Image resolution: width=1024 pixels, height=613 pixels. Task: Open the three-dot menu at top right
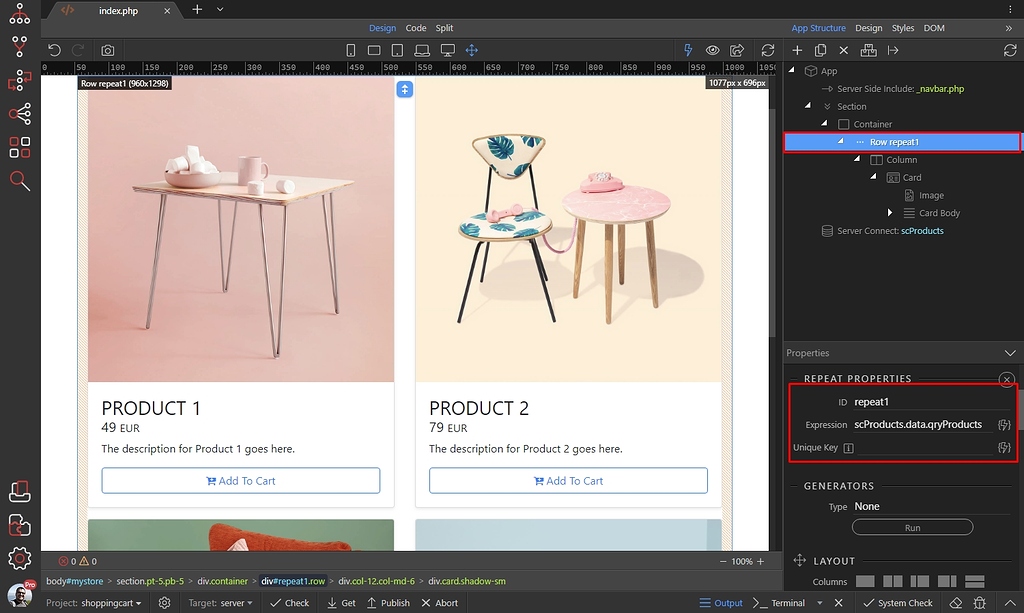pos(1010,9)
